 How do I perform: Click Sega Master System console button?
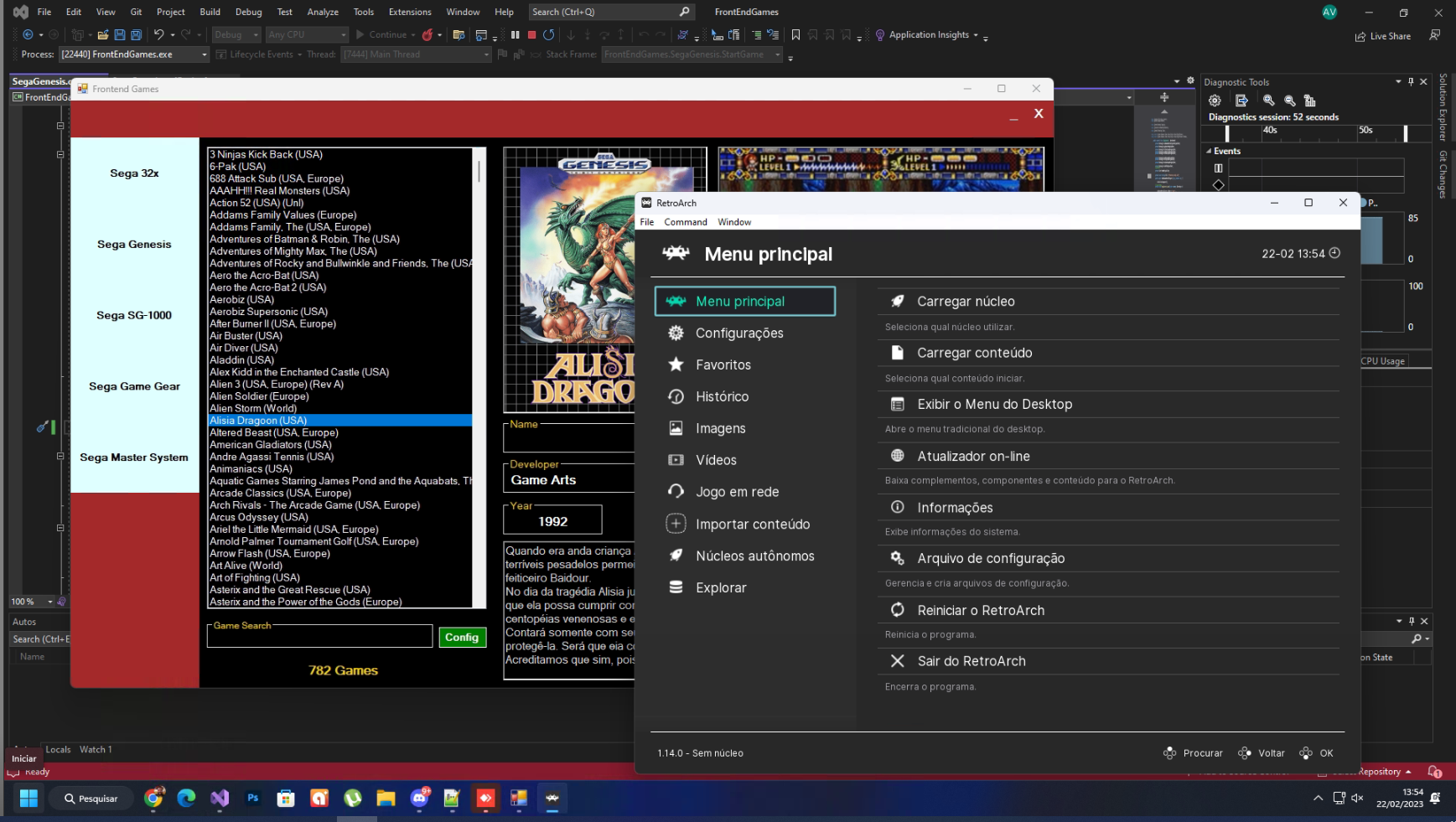(134, 458)
